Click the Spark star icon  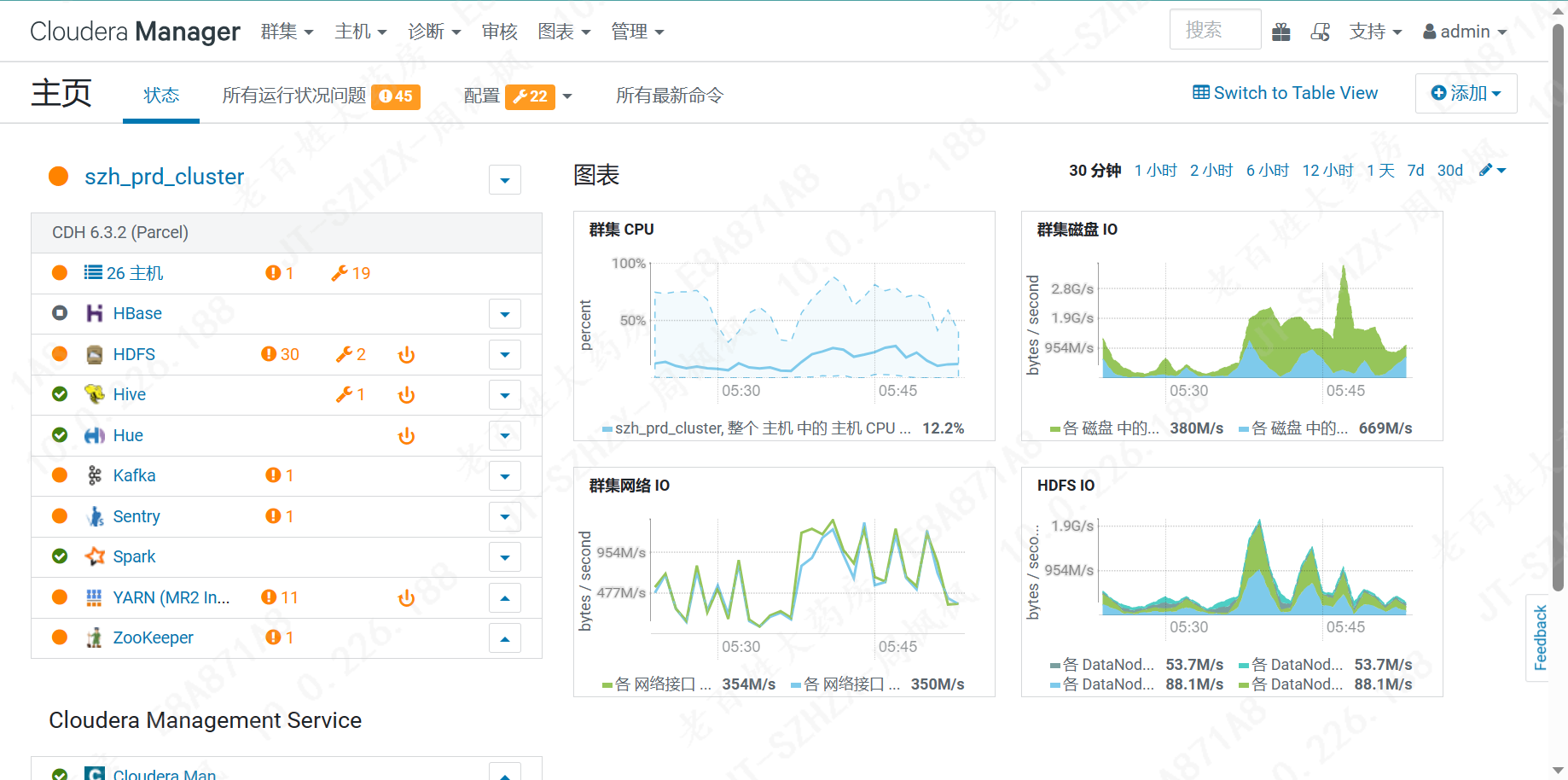point(95,556)
